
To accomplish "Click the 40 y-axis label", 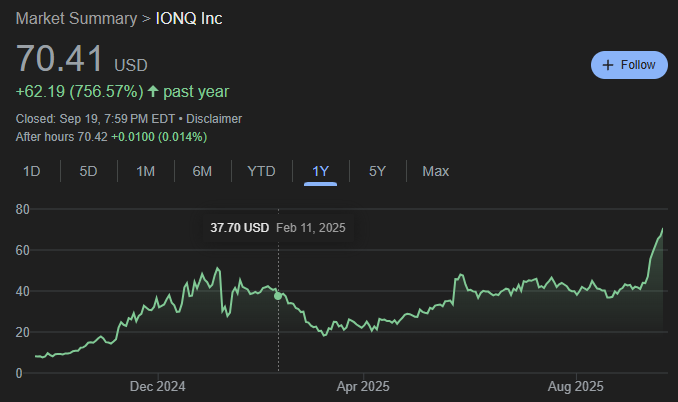I will 22,291.
